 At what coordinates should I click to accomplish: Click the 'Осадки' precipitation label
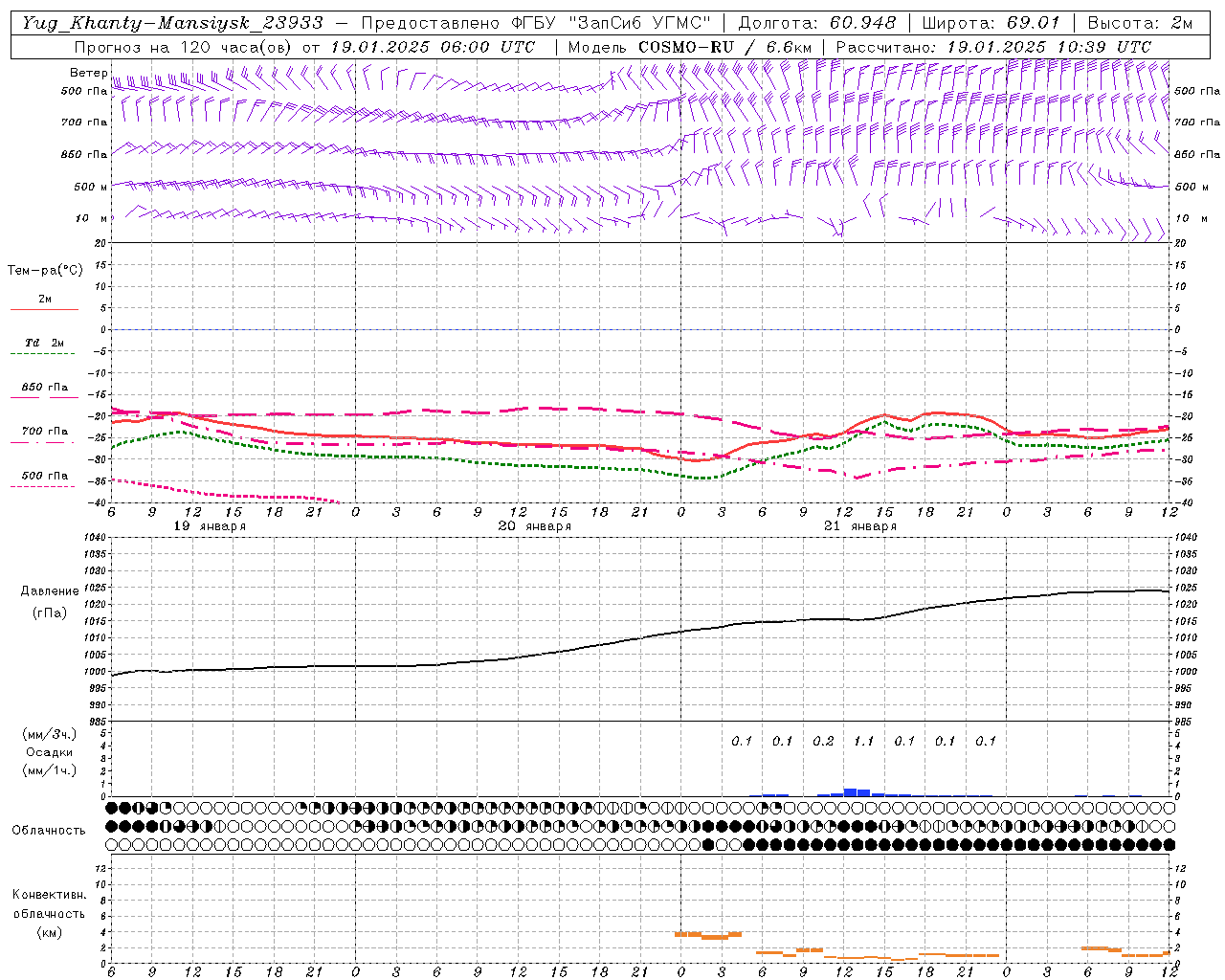[50, 752]
